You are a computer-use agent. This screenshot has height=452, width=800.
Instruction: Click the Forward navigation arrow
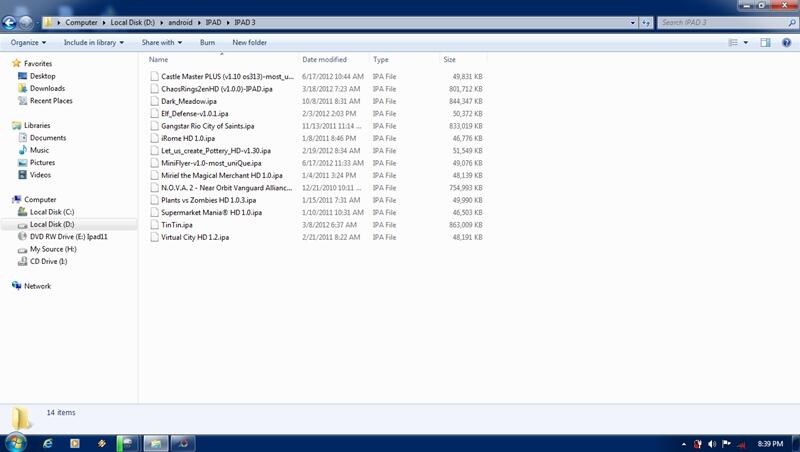[26, 22]
